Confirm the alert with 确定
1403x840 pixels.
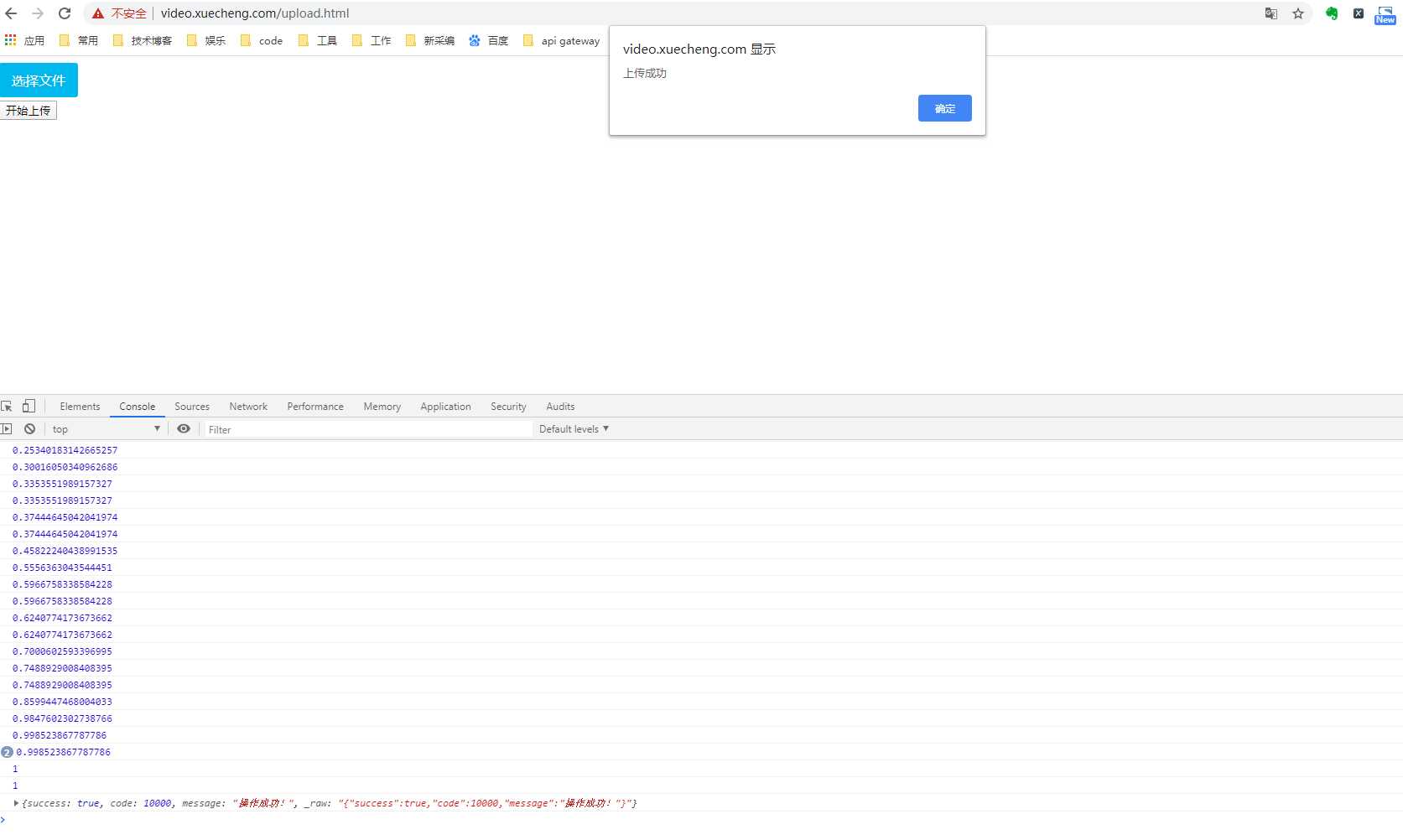point(945,108)
